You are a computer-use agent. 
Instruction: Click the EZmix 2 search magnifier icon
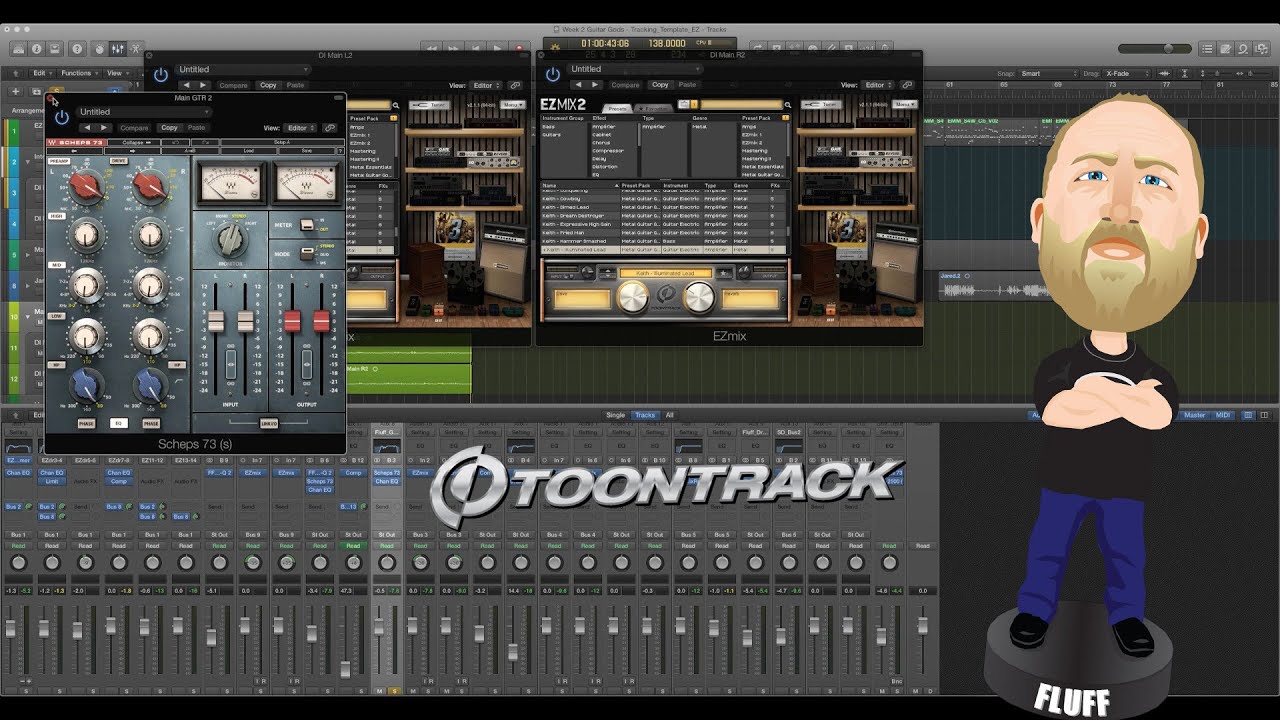point(788,105)
